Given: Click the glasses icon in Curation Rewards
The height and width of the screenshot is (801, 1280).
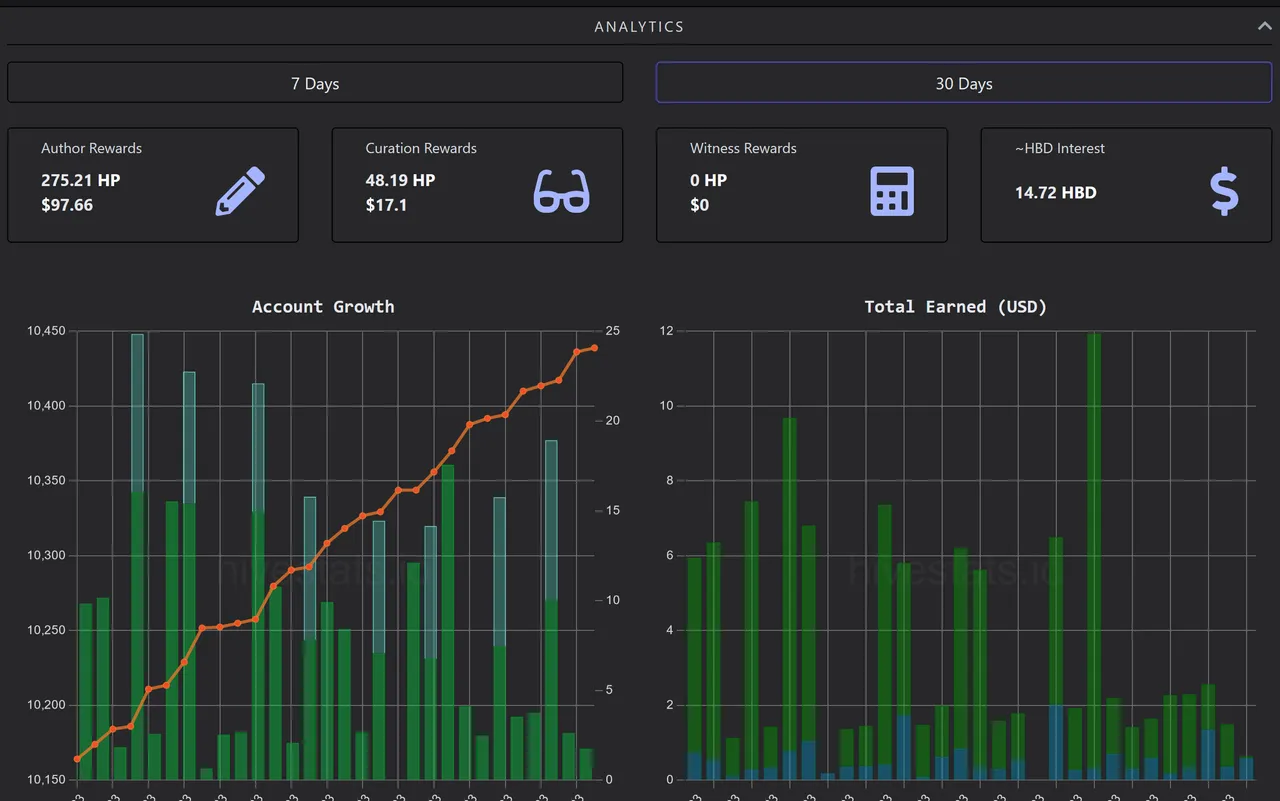Looking at the screenshot, I should (561, 191).
